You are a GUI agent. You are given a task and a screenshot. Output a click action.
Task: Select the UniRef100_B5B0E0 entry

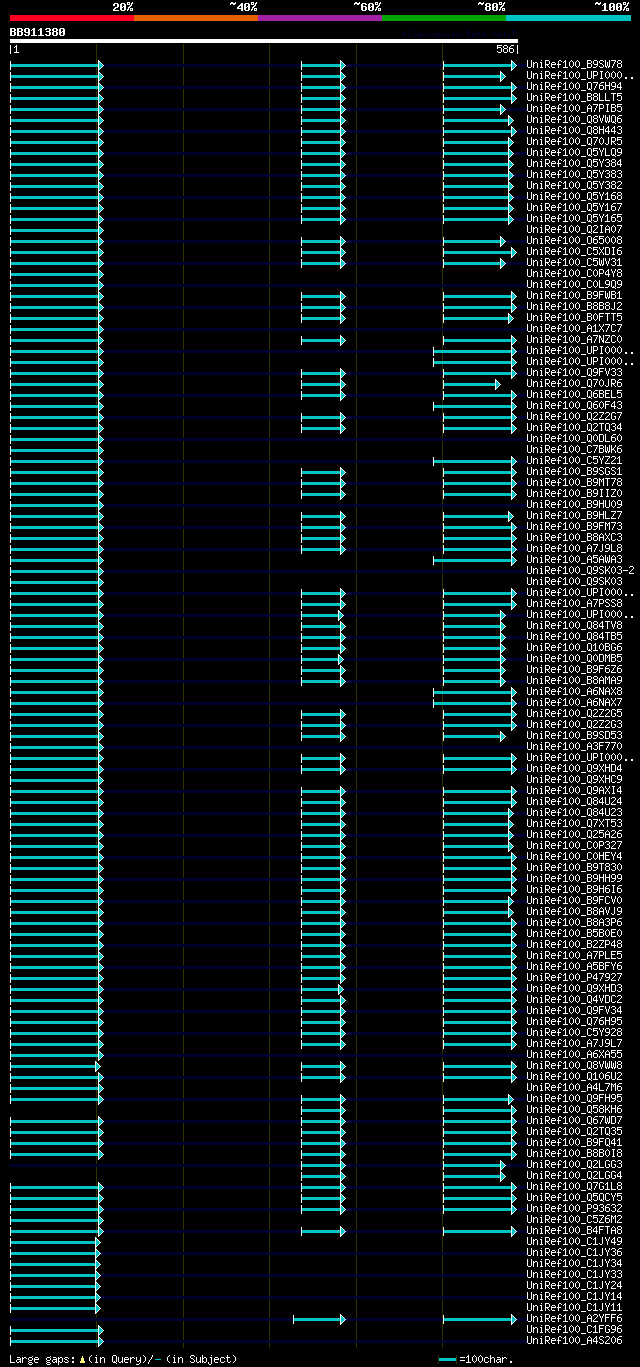pyautogui.click(x=574, y=933)
